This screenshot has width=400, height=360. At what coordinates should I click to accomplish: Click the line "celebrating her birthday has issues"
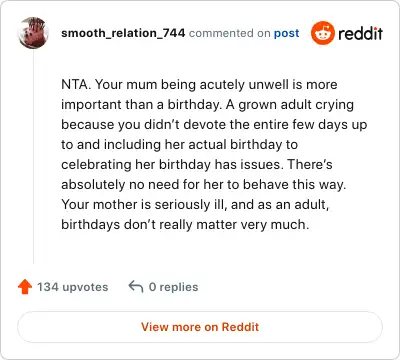197,164
